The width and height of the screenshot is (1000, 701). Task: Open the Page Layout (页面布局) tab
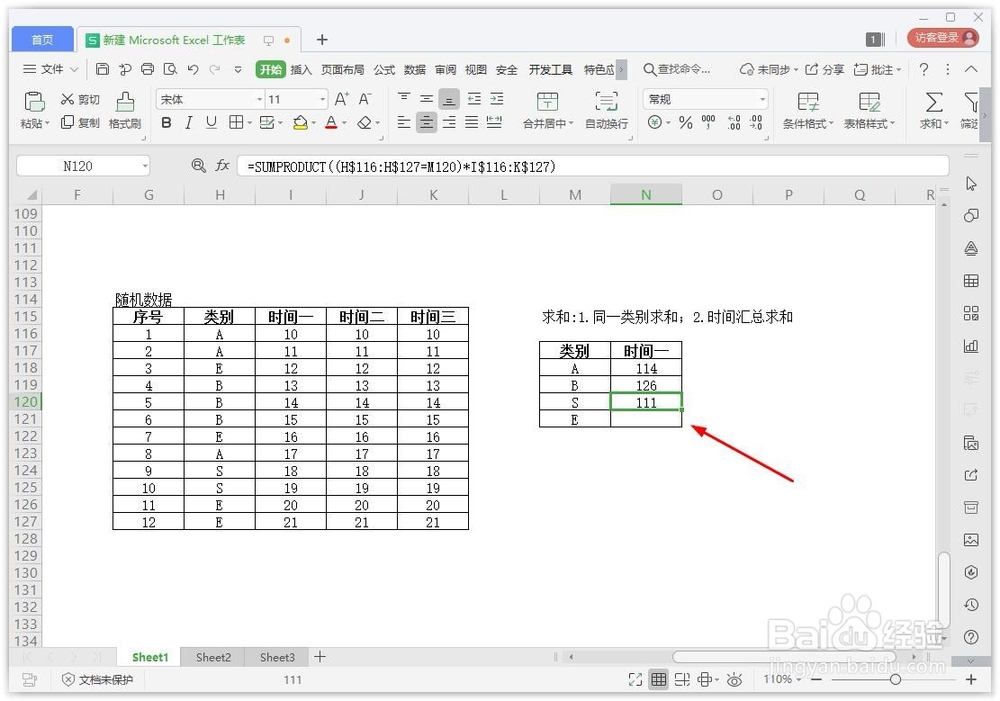tap(342, 69)
